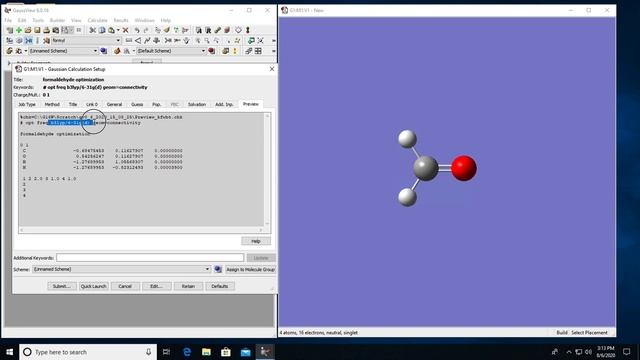Open Microsoft Store from taskbar
Screen dimensions: 640x360
226,351
